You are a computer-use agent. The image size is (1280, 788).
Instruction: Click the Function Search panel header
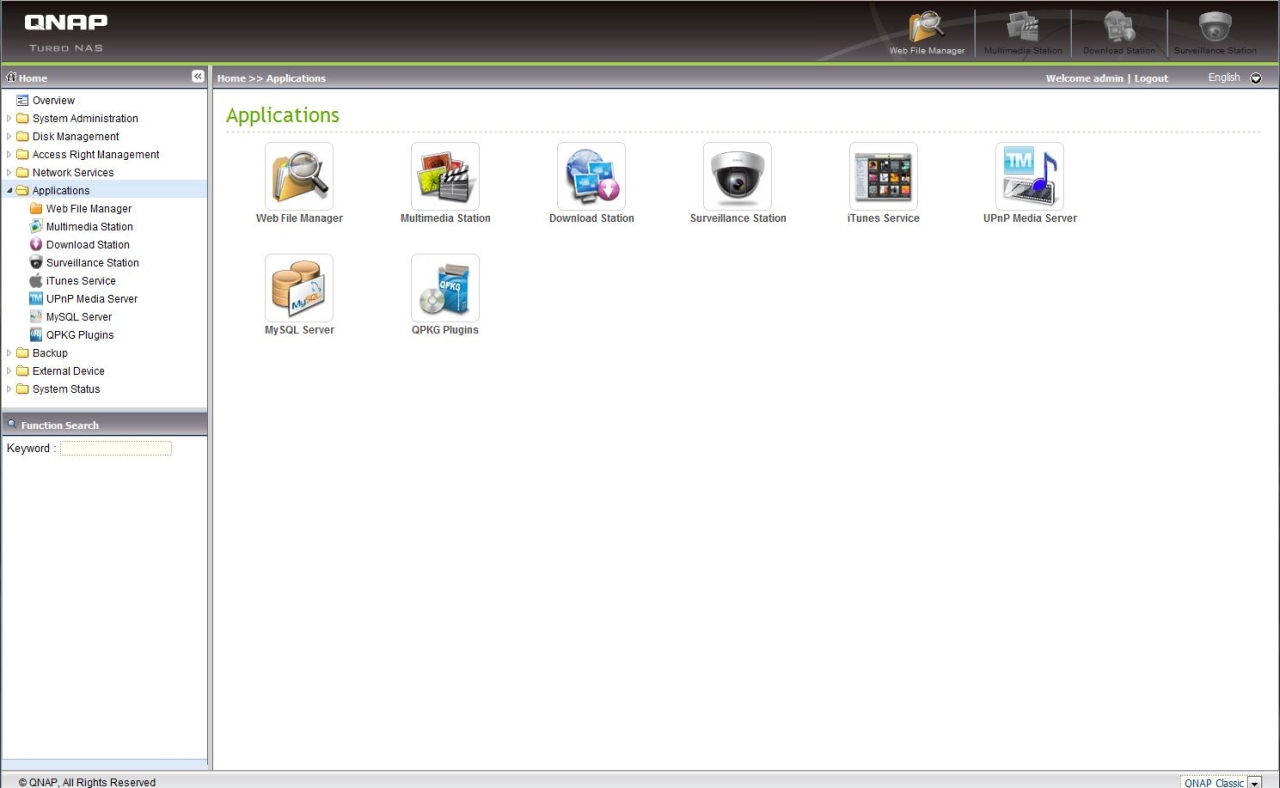pyautogui.click(x=104, y=424)
